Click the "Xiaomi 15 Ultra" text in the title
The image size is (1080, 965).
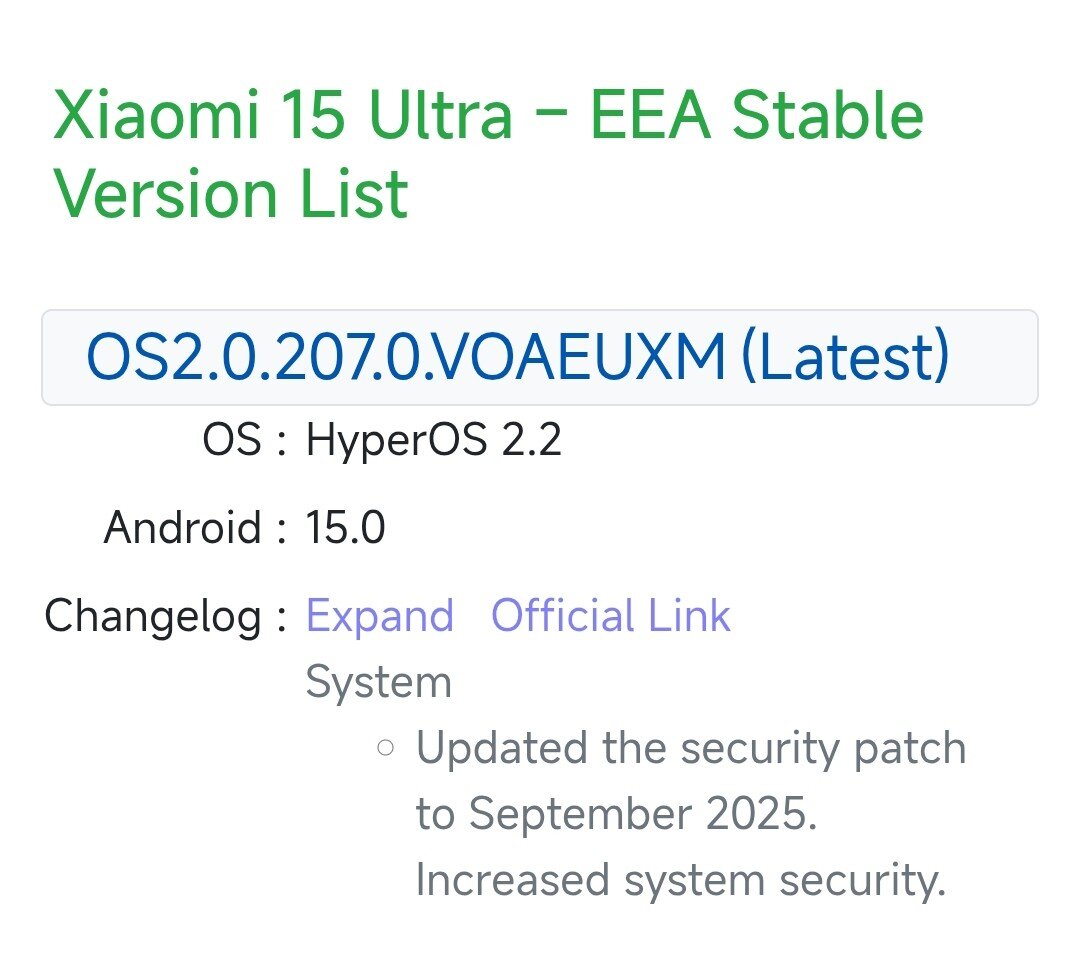click(282, 115)
